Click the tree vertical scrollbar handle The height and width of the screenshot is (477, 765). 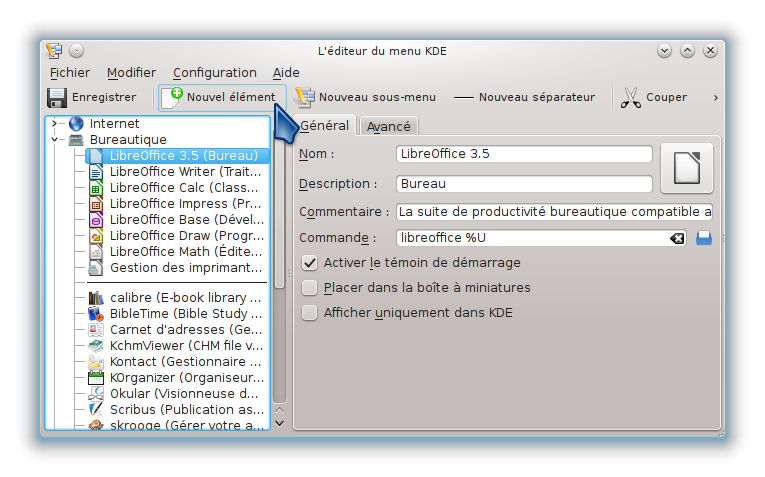(280, 210)
